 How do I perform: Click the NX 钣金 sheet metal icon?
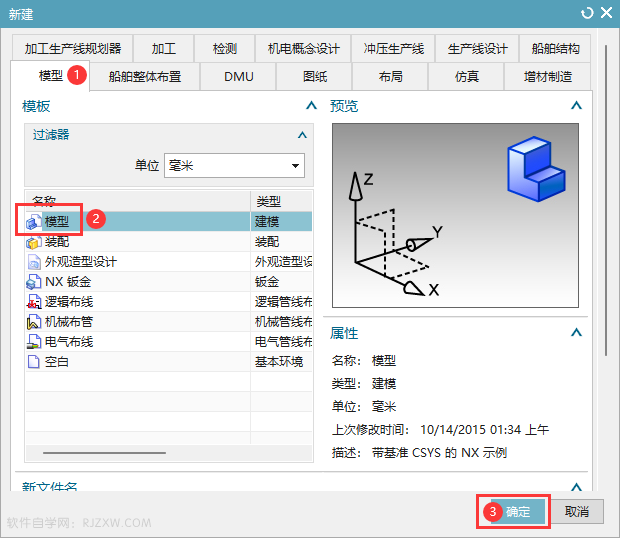pos(34,282)
